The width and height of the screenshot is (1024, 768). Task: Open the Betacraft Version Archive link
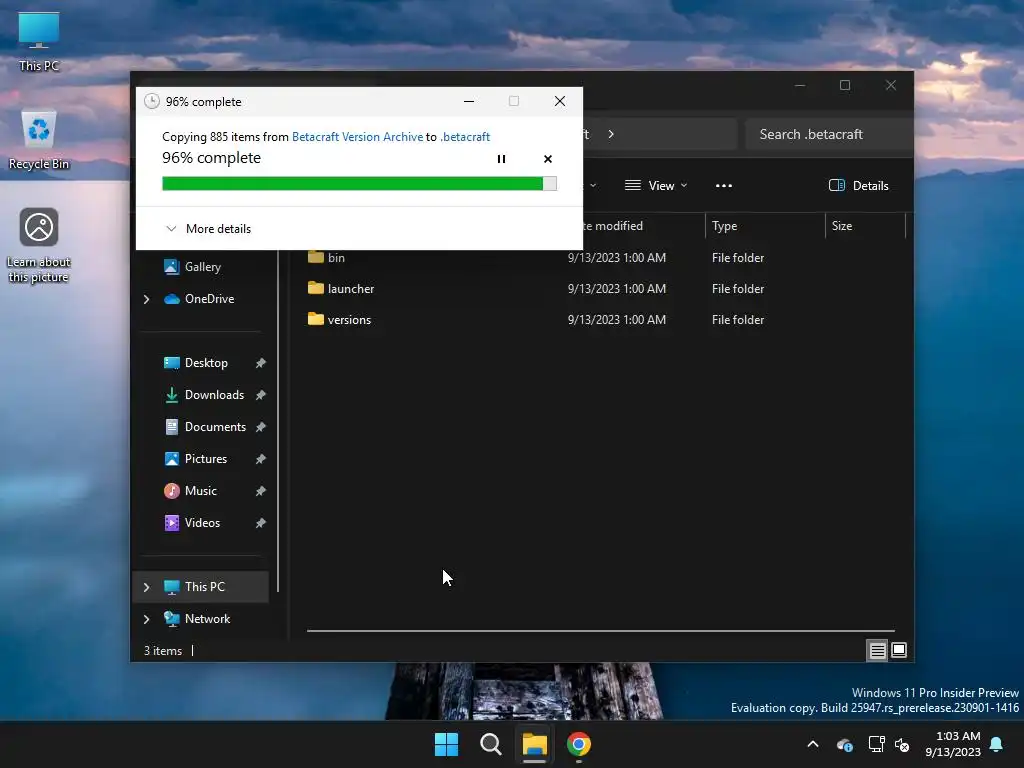(357, 136)
